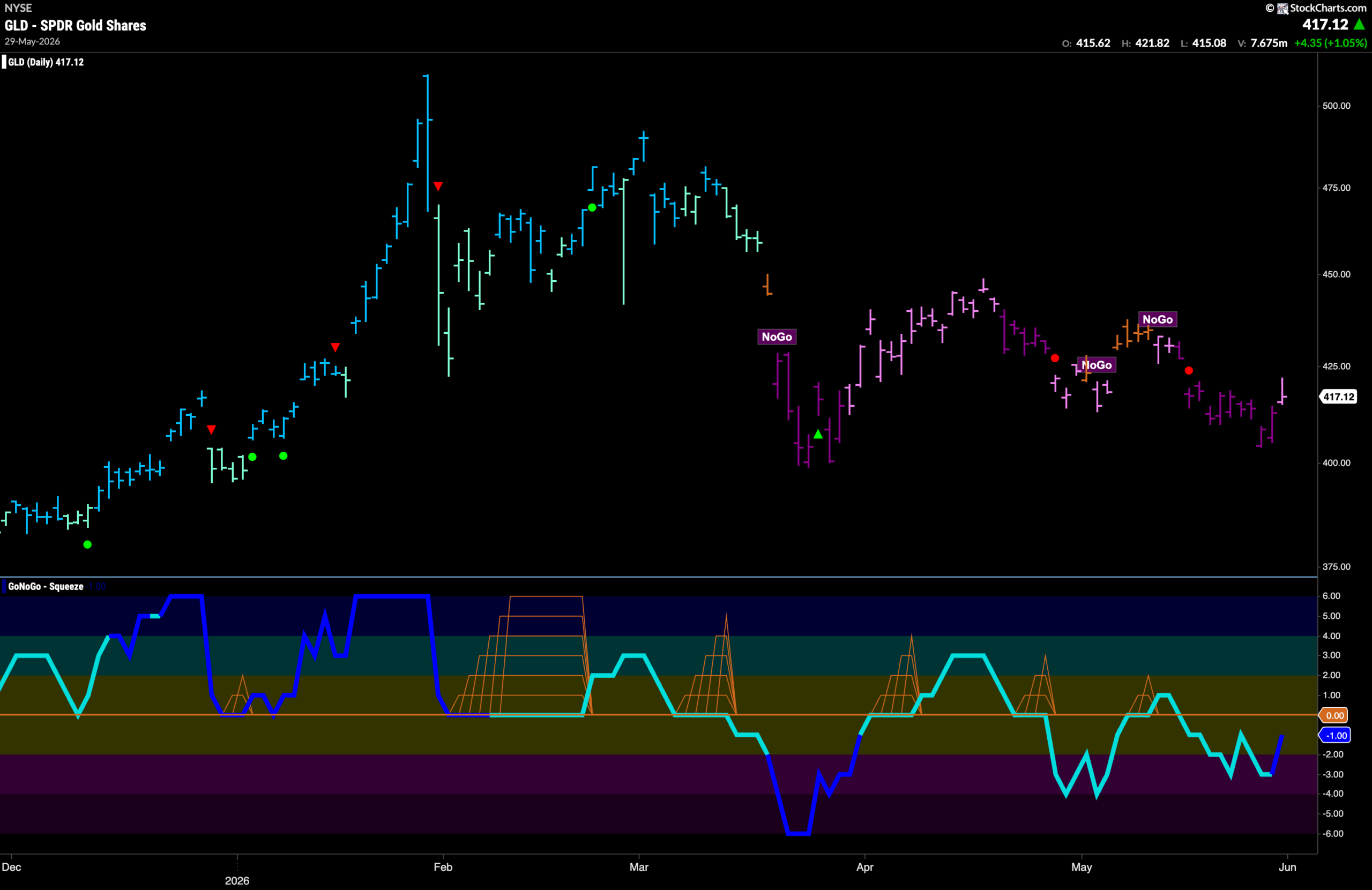
Task: Click the latest pink price bar at 417
Action: 1282,391
